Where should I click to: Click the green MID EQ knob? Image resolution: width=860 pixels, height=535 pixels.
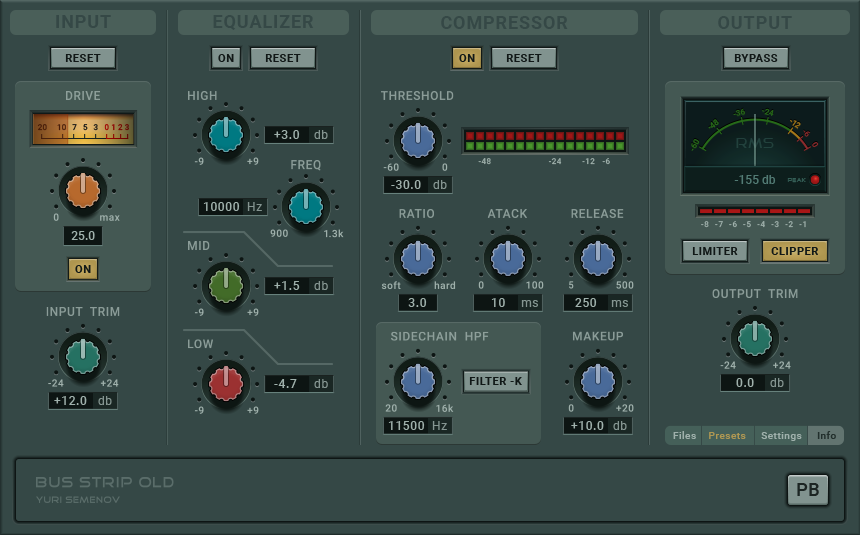(226, 286)
